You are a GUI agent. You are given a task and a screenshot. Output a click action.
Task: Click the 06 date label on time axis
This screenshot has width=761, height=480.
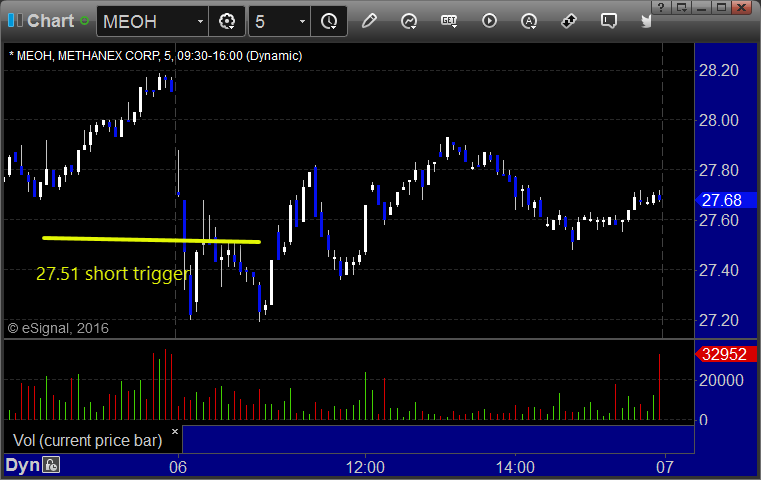click(x=178, y=467)
